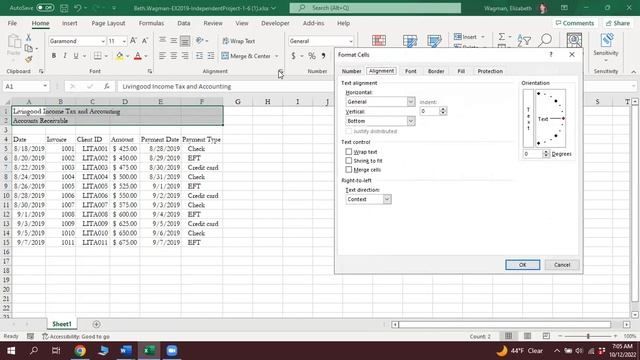Switch to the Font tab in Format Cells
Image resolution: width=640 pixels, height=360 pixels.
pos(411,71)
